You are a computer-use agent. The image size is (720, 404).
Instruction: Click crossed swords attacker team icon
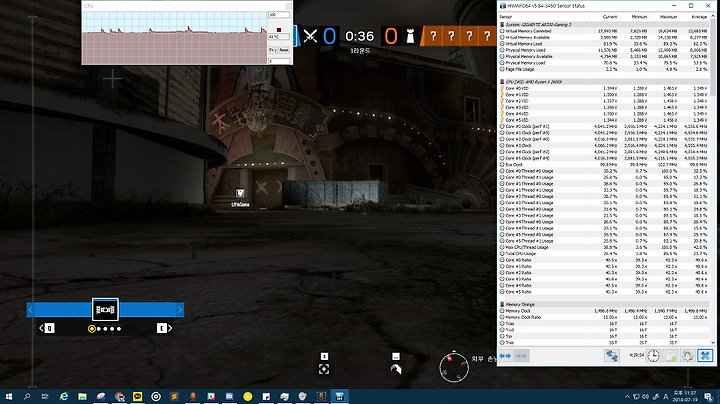pyautogui.click(x=310, y=36)
